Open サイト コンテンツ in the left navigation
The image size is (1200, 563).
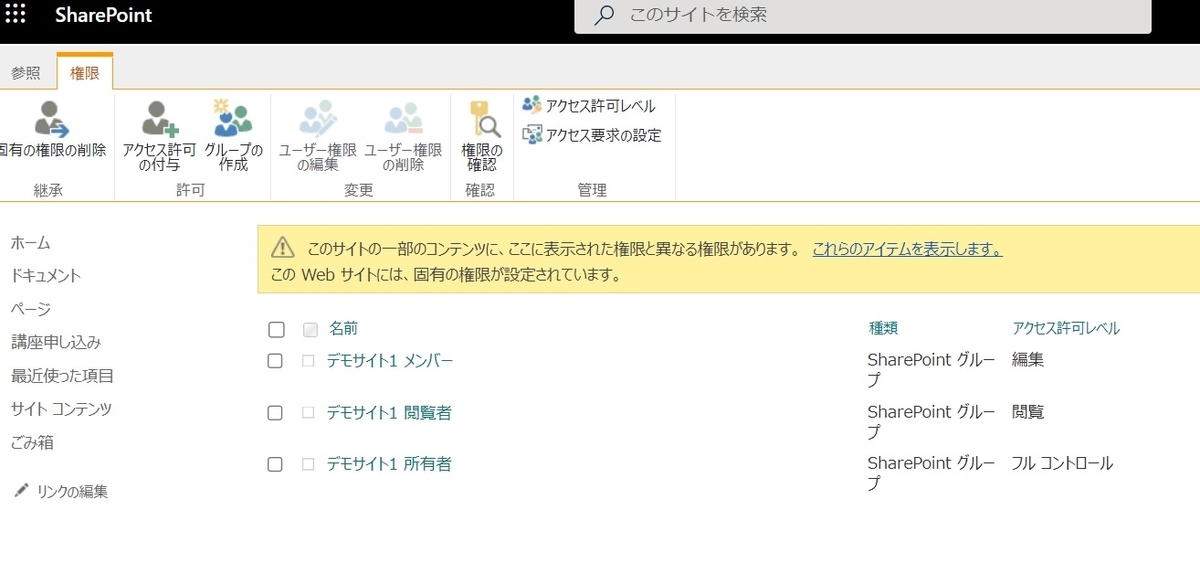point(61,409)
